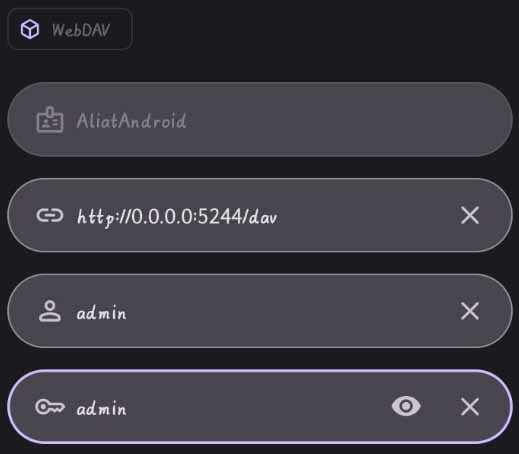
Task: Toggle password visibility with the eye icon
Action: tap(406, 406)
